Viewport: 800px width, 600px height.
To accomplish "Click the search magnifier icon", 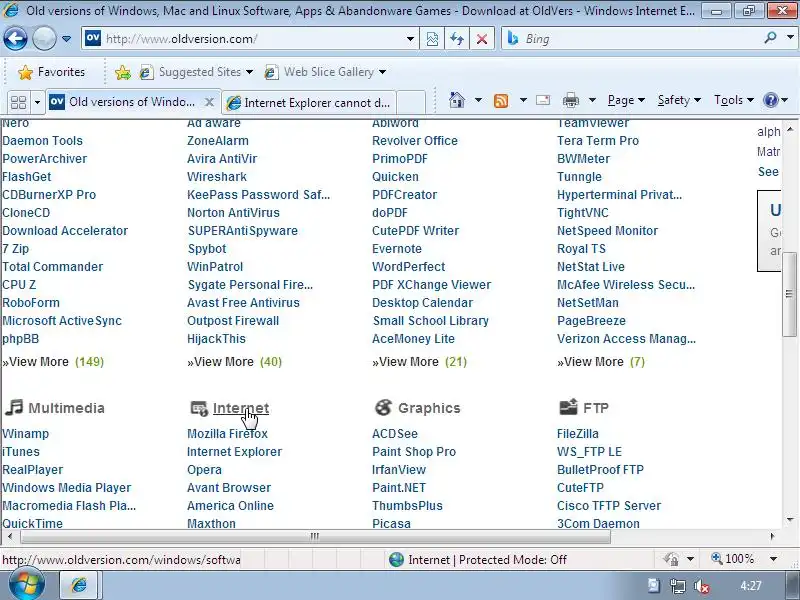I will tap(771, 38).
